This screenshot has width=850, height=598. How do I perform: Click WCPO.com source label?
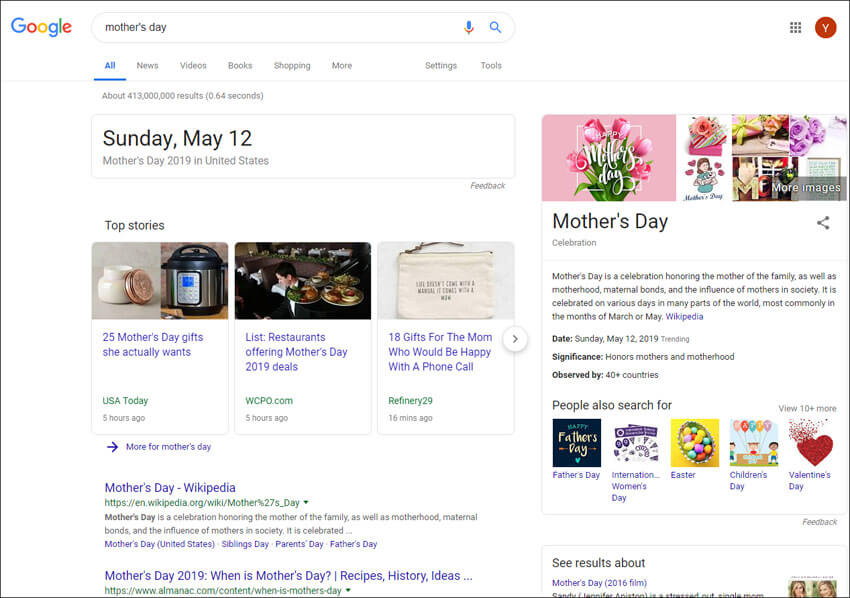tap(269, 401)
